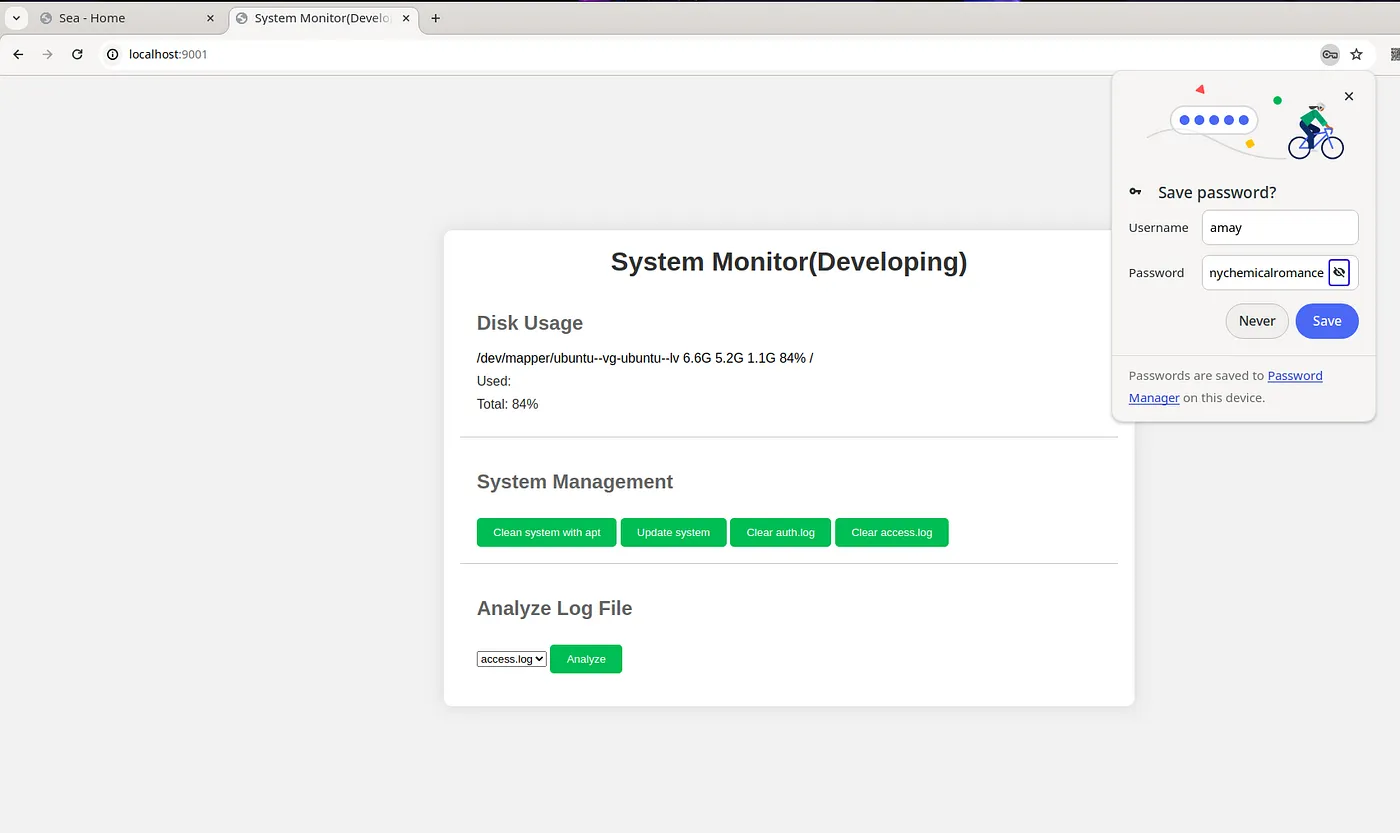
Task: Click Clear access.log button
Action: [891, 532]
